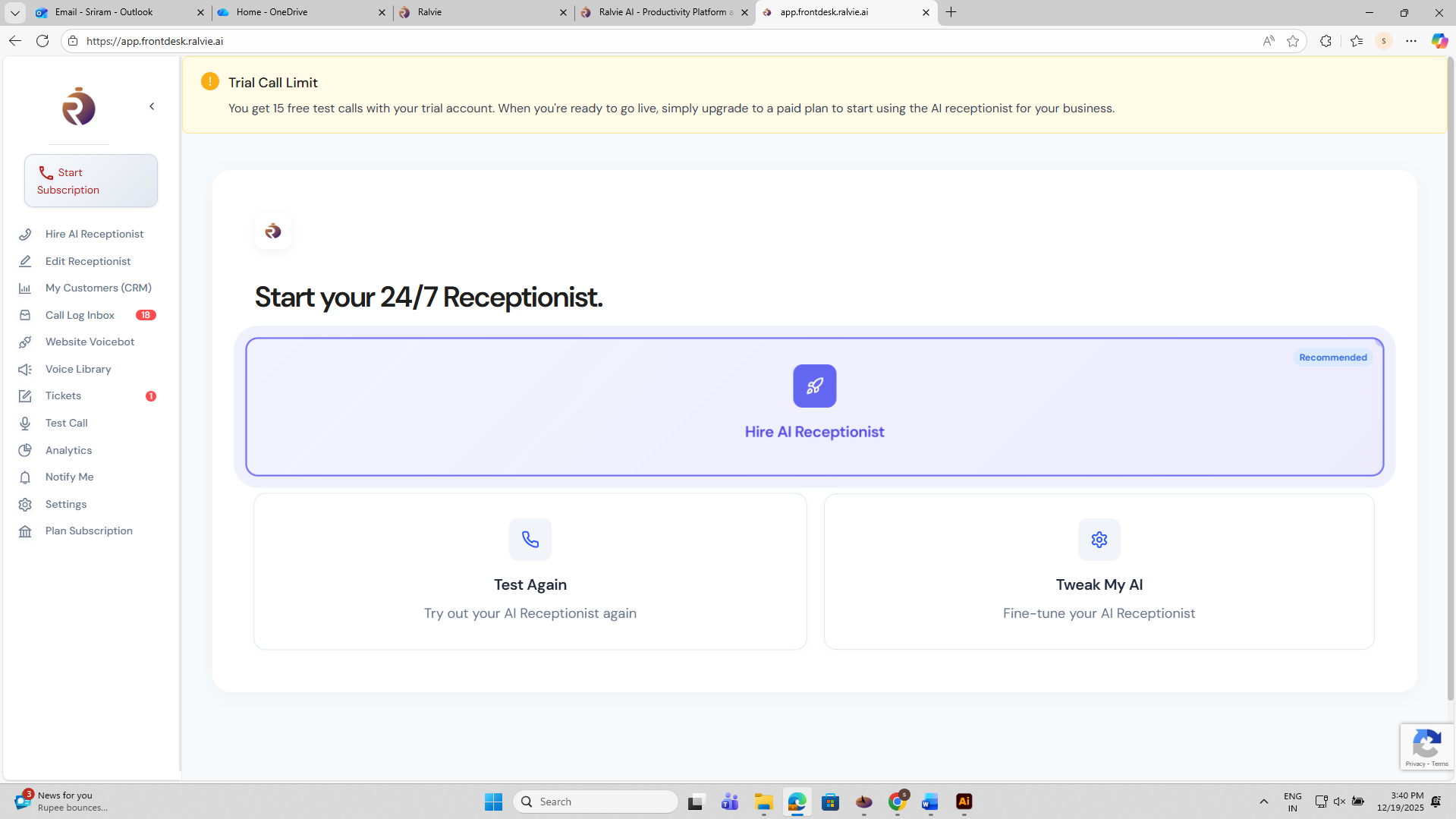This screenshot has height=819, width=1456.
Task: Click the Notify Me bell icon
Action: pos(25,477)
